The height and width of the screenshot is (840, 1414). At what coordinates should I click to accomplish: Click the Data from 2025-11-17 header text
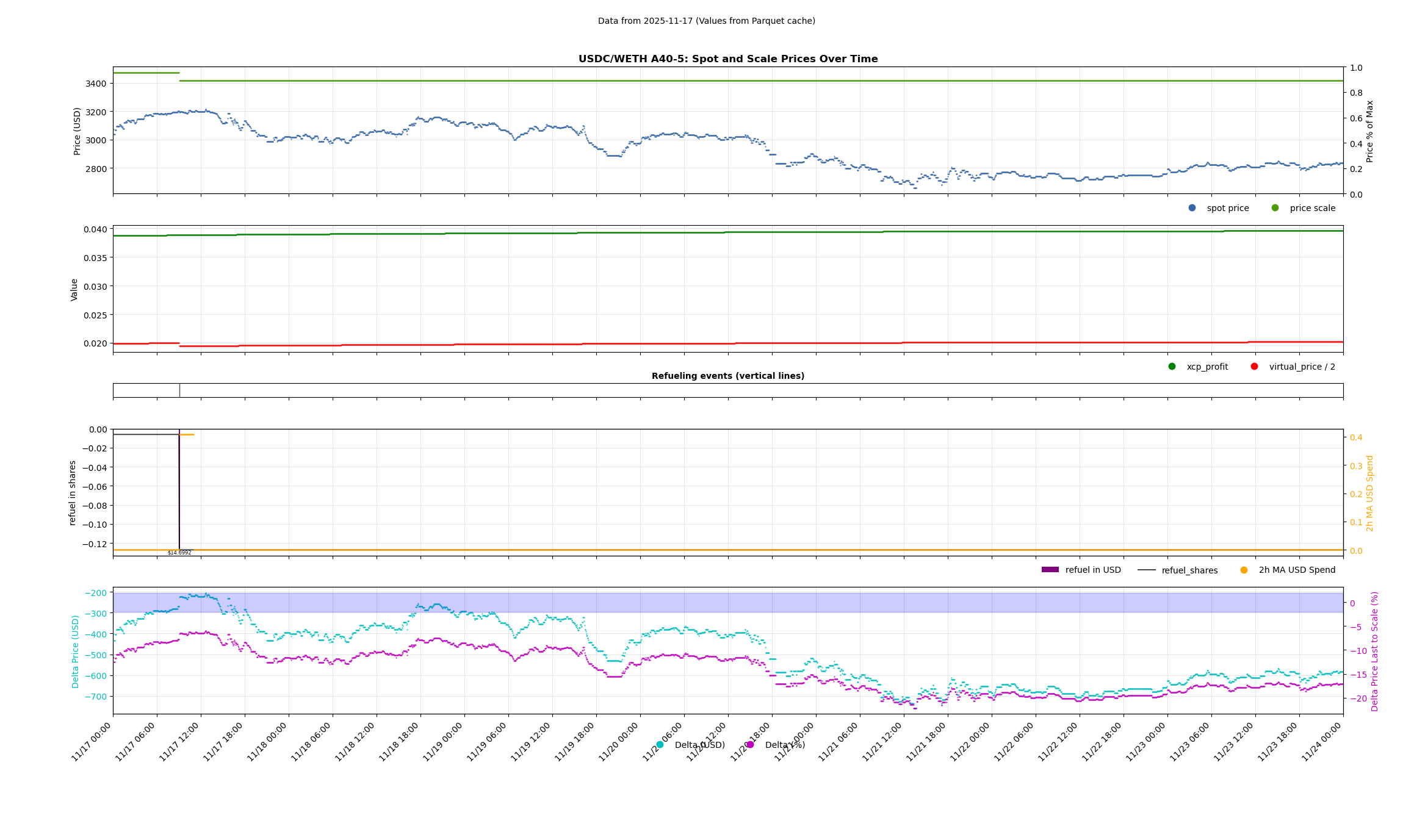coord(706,21)
